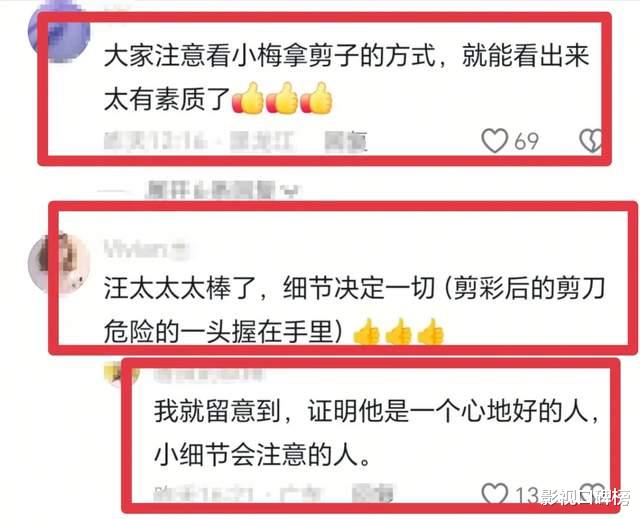
Task: Expand the collapsed replies under the first comment
Action: pyautogui.click(x=222, y=190)
